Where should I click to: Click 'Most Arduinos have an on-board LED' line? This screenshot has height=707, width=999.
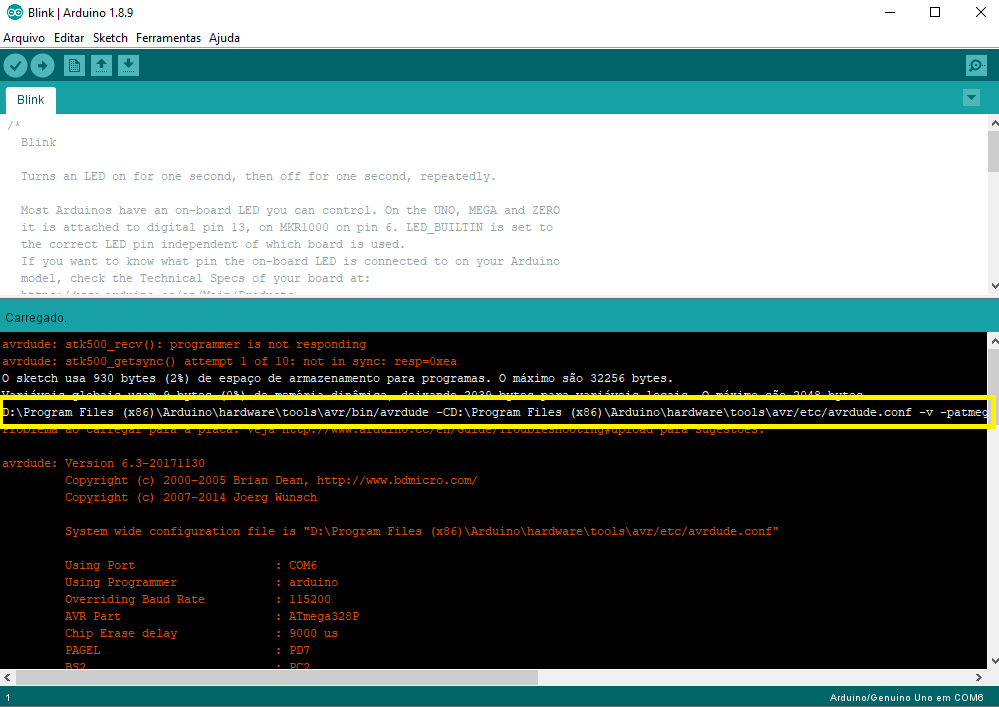pos(290,210)
